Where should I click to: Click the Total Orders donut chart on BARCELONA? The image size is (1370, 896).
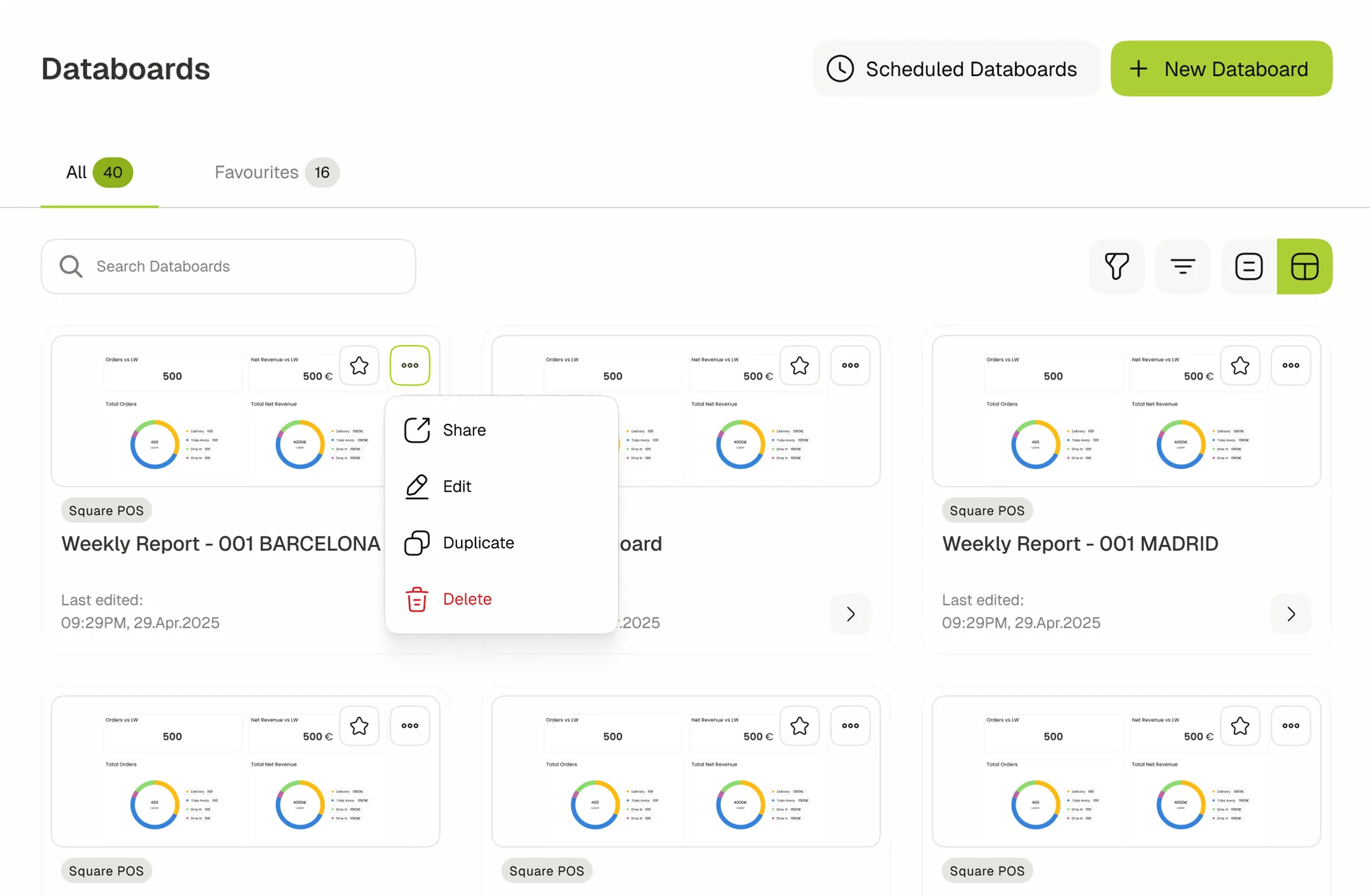(x=154, y=444)
